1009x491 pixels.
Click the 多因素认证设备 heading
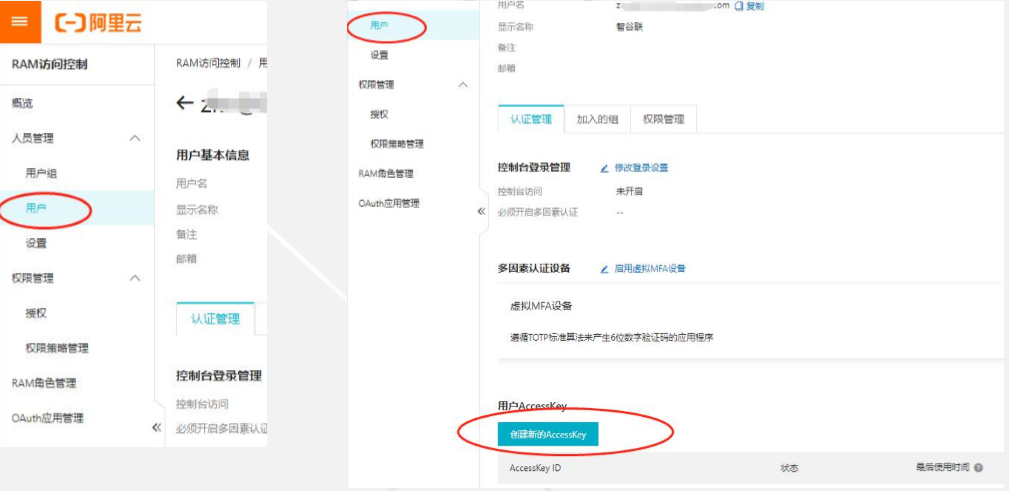tap(534, 269)
